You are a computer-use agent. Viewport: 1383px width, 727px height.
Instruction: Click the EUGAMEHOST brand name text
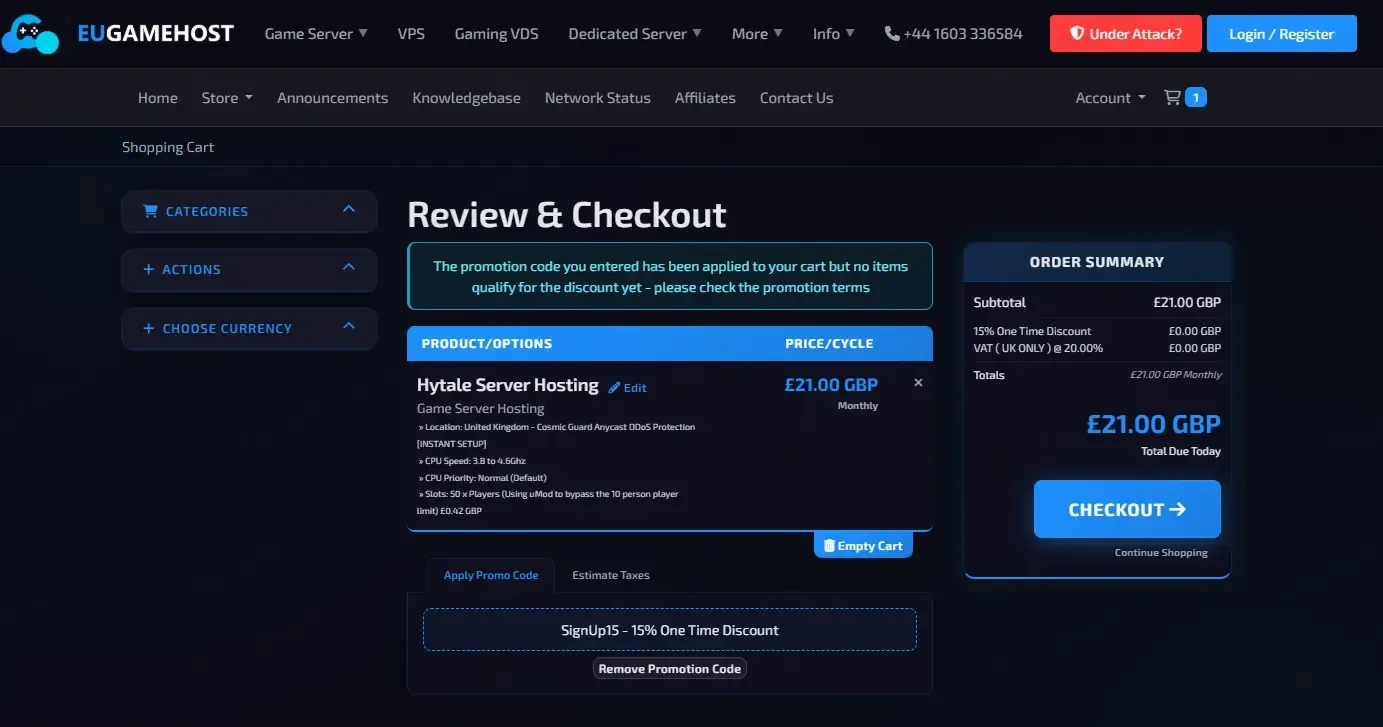coord(156,34)
